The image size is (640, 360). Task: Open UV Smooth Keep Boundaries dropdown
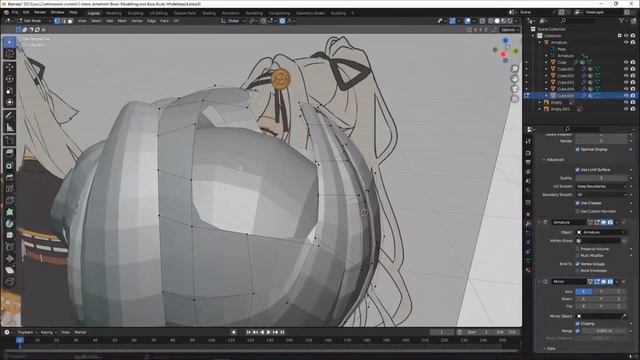601,186
